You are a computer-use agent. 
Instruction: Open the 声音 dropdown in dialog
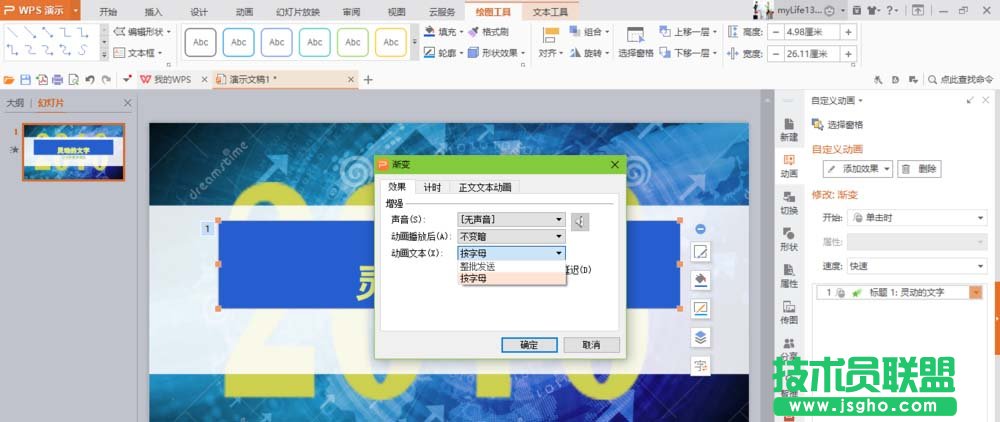tap(511, 220)
